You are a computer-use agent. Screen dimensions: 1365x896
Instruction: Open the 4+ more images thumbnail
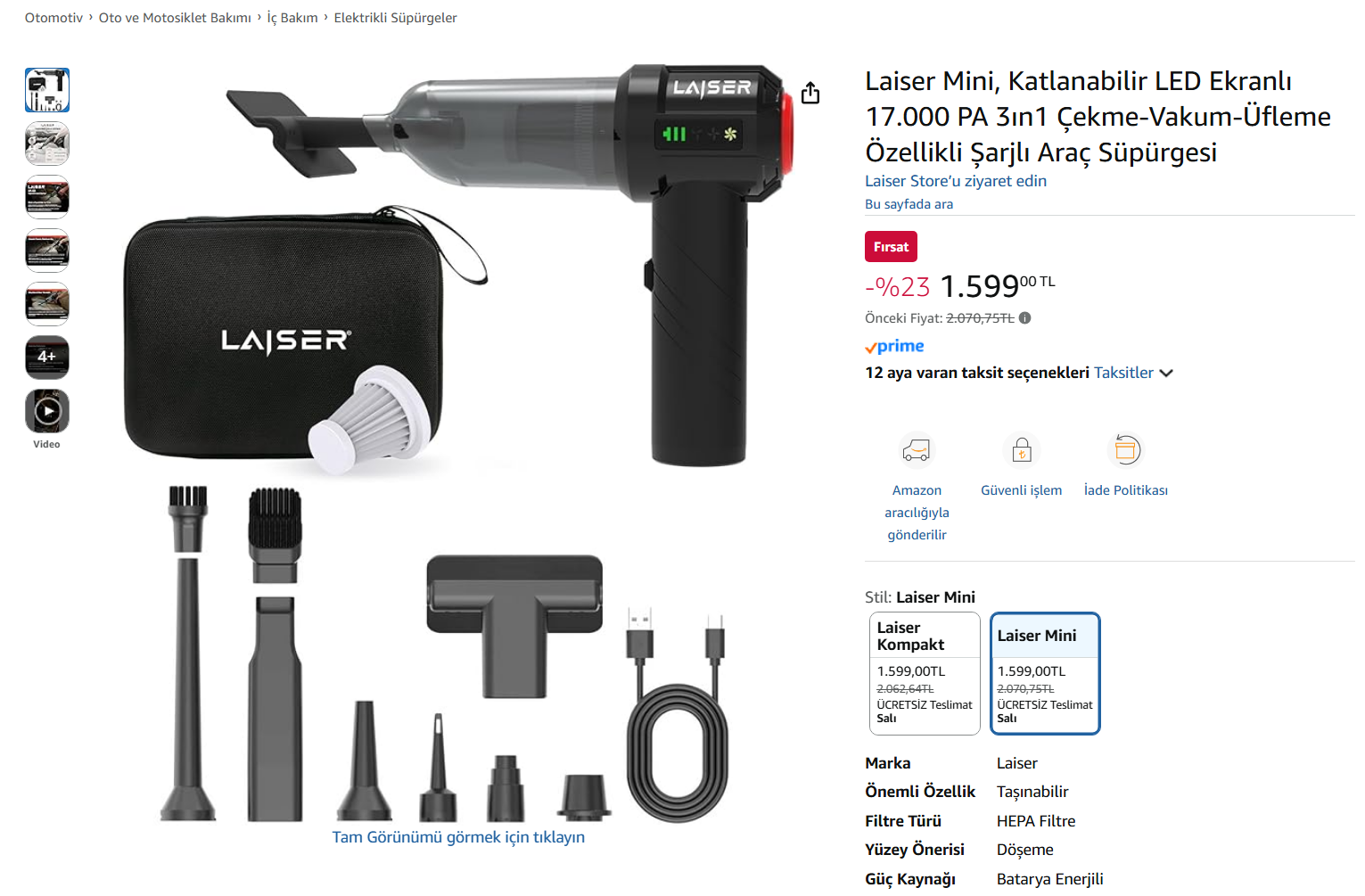[x=47, y=358]
